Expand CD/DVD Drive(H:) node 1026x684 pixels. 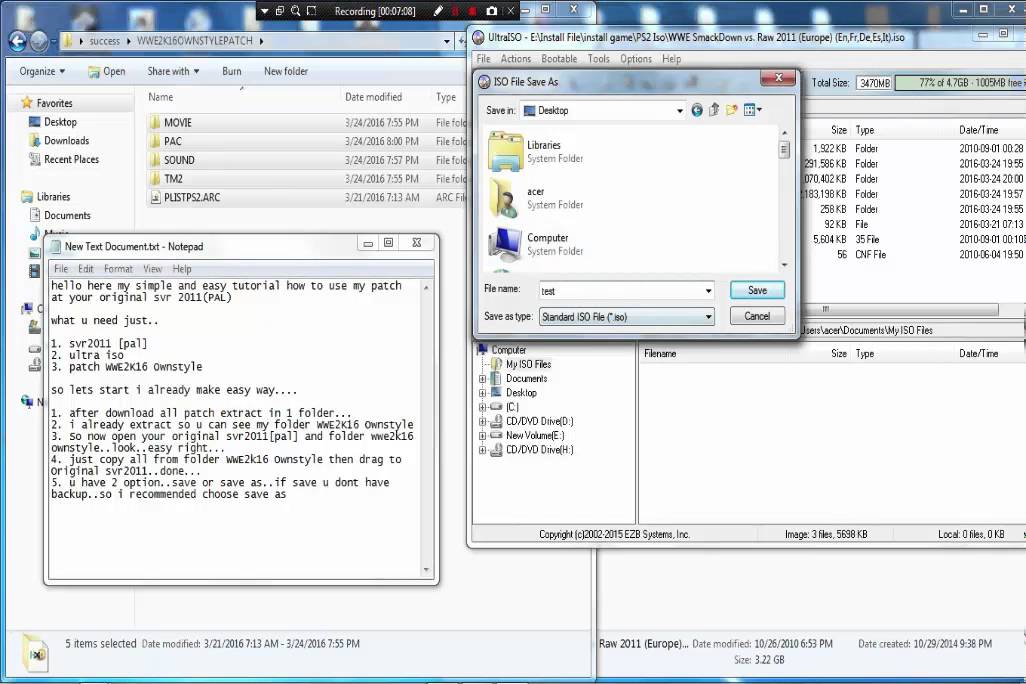pyautogui.click(x=482, y=450)
